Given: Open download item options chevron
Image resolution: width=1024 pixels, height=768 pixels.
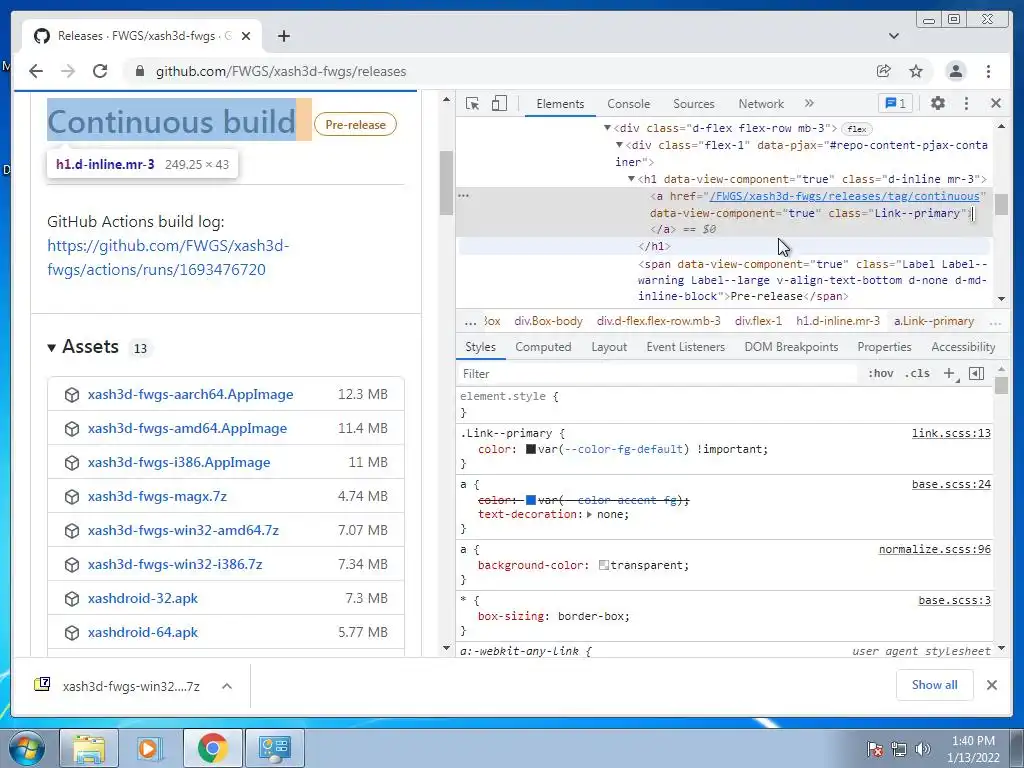Looking at the screenshot, I should click(x=227, y=686).
